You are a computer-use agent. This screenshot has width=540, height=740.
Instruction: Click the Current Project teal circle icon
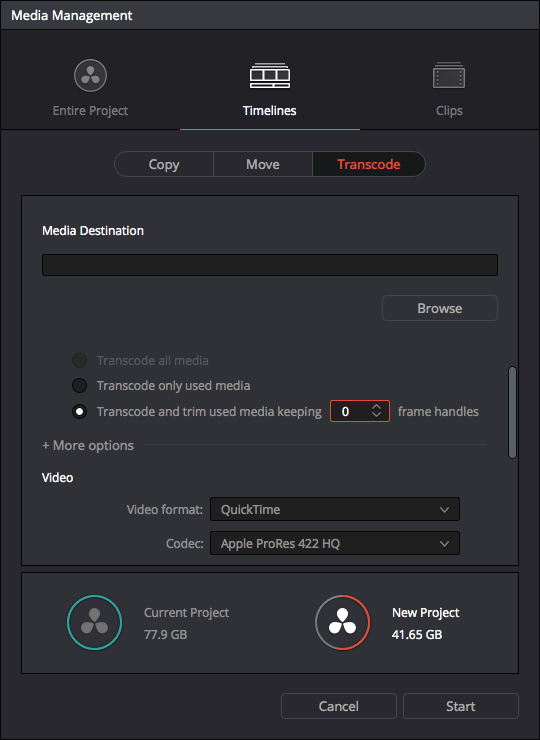tap(94, 622)
